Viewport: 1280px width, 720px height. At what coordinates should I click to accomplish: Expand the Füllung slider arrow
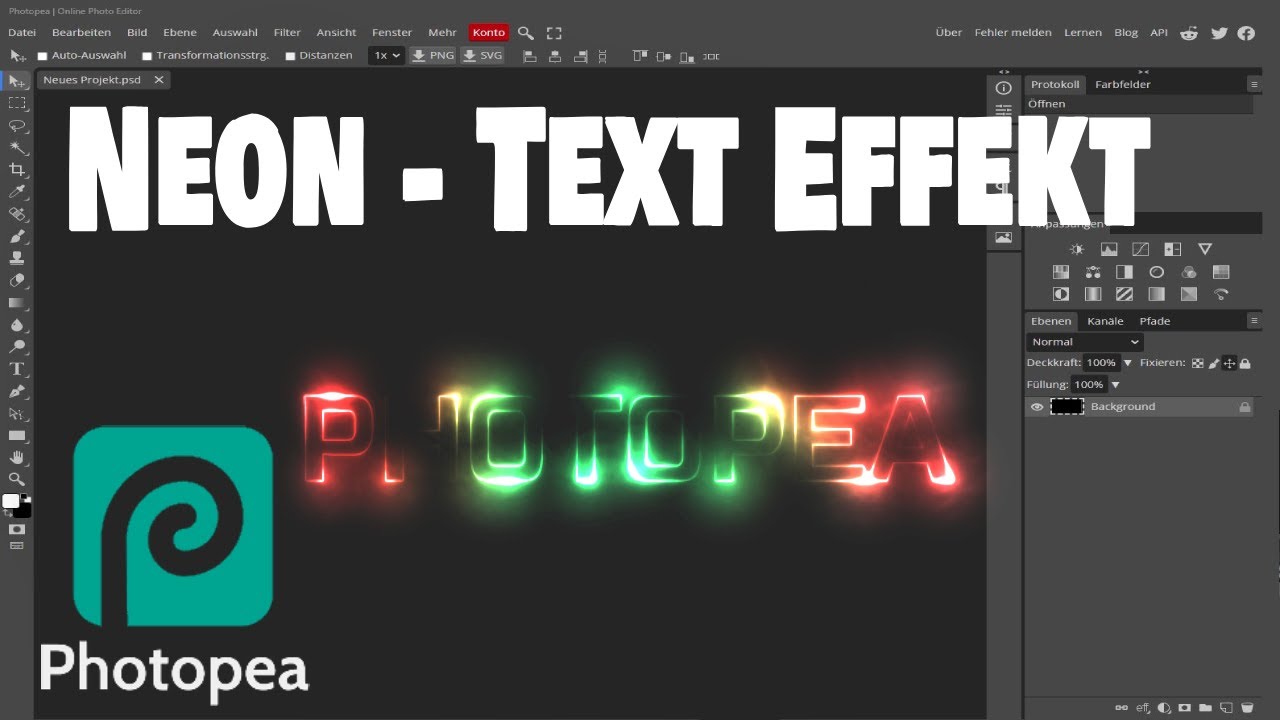(1116, 385)
